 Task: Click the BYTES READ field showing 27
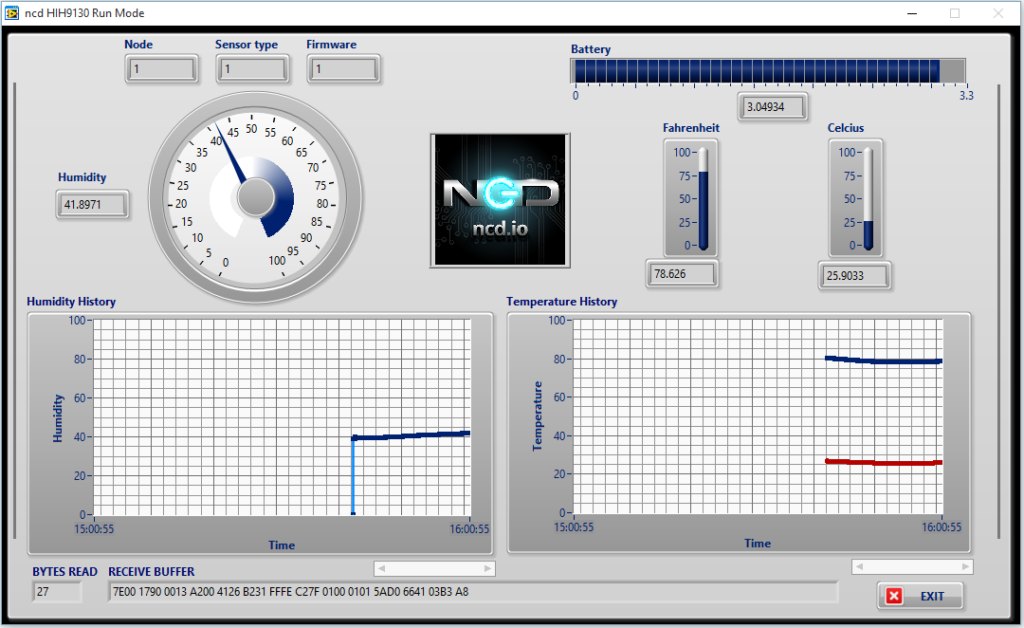click(x=57, y=591)
